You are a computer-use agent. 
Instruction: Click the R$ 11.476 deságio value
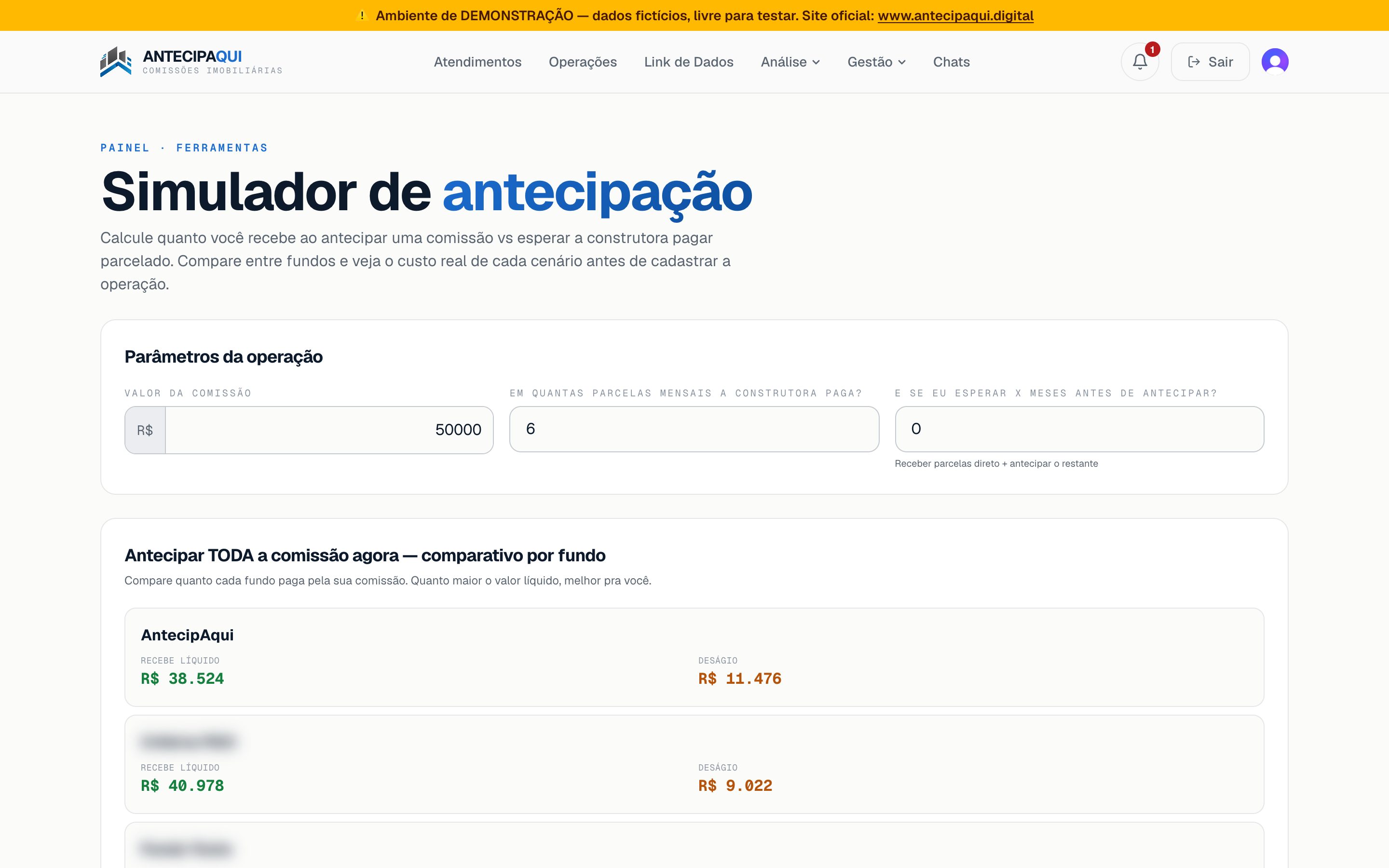click(740, 678)
